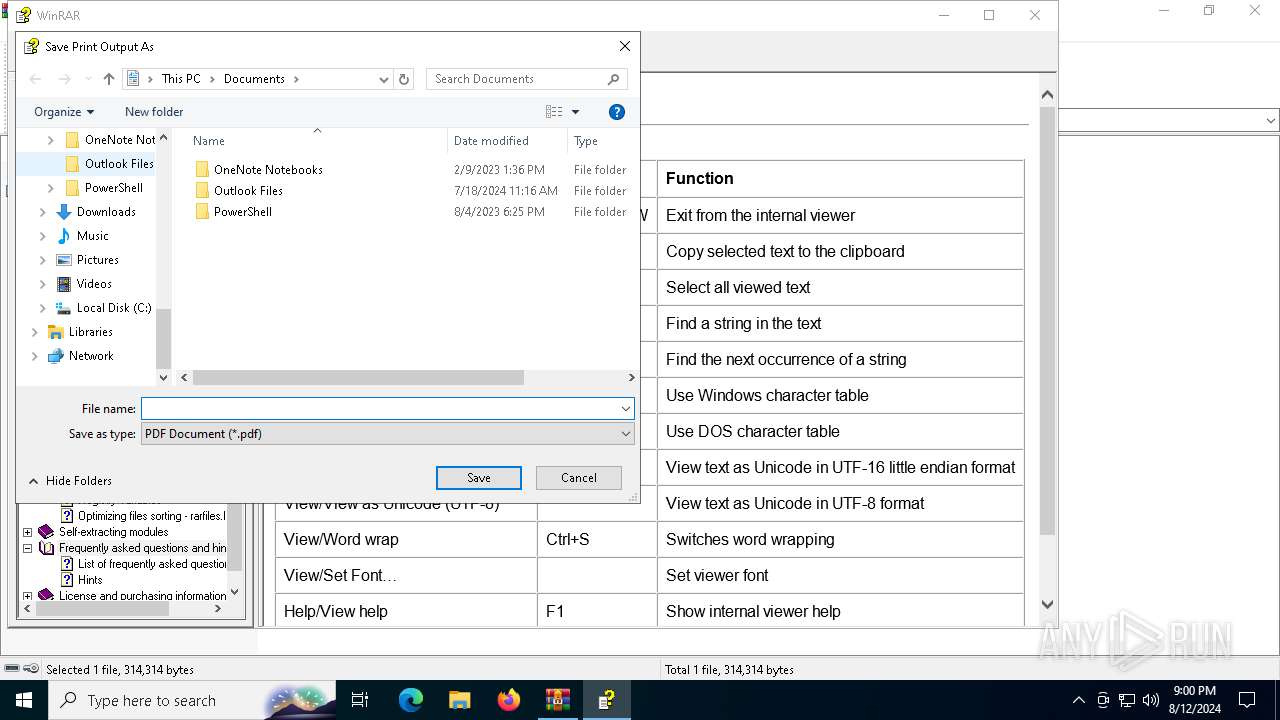This screenshot has width=1280, height=720.
Task: Open the dialog help question icon
Action: pos(617,112)
